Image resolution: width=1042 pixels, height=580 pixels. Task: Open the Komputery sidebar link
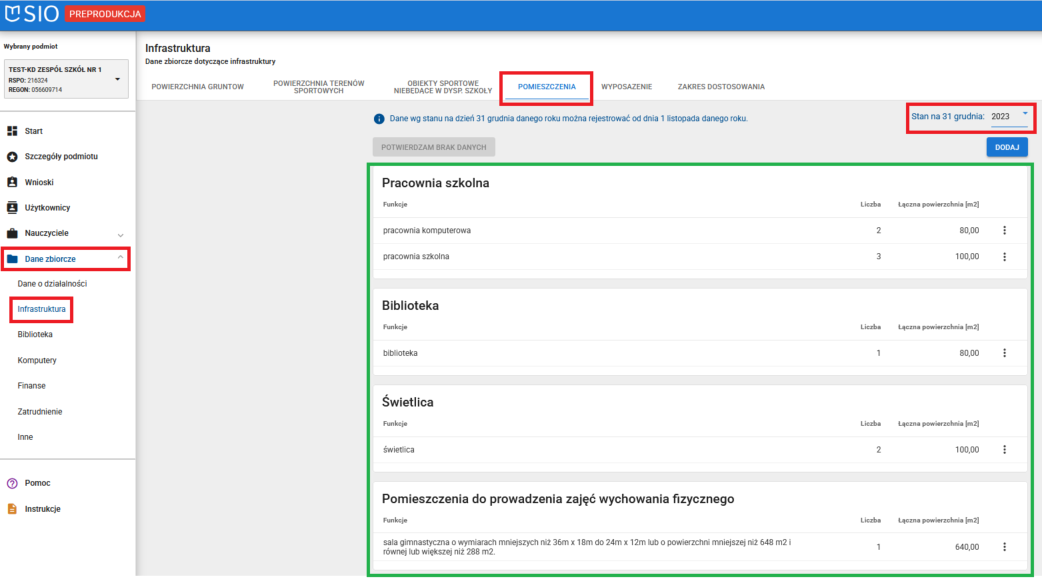pyautogui.click(x=37, y=360)
